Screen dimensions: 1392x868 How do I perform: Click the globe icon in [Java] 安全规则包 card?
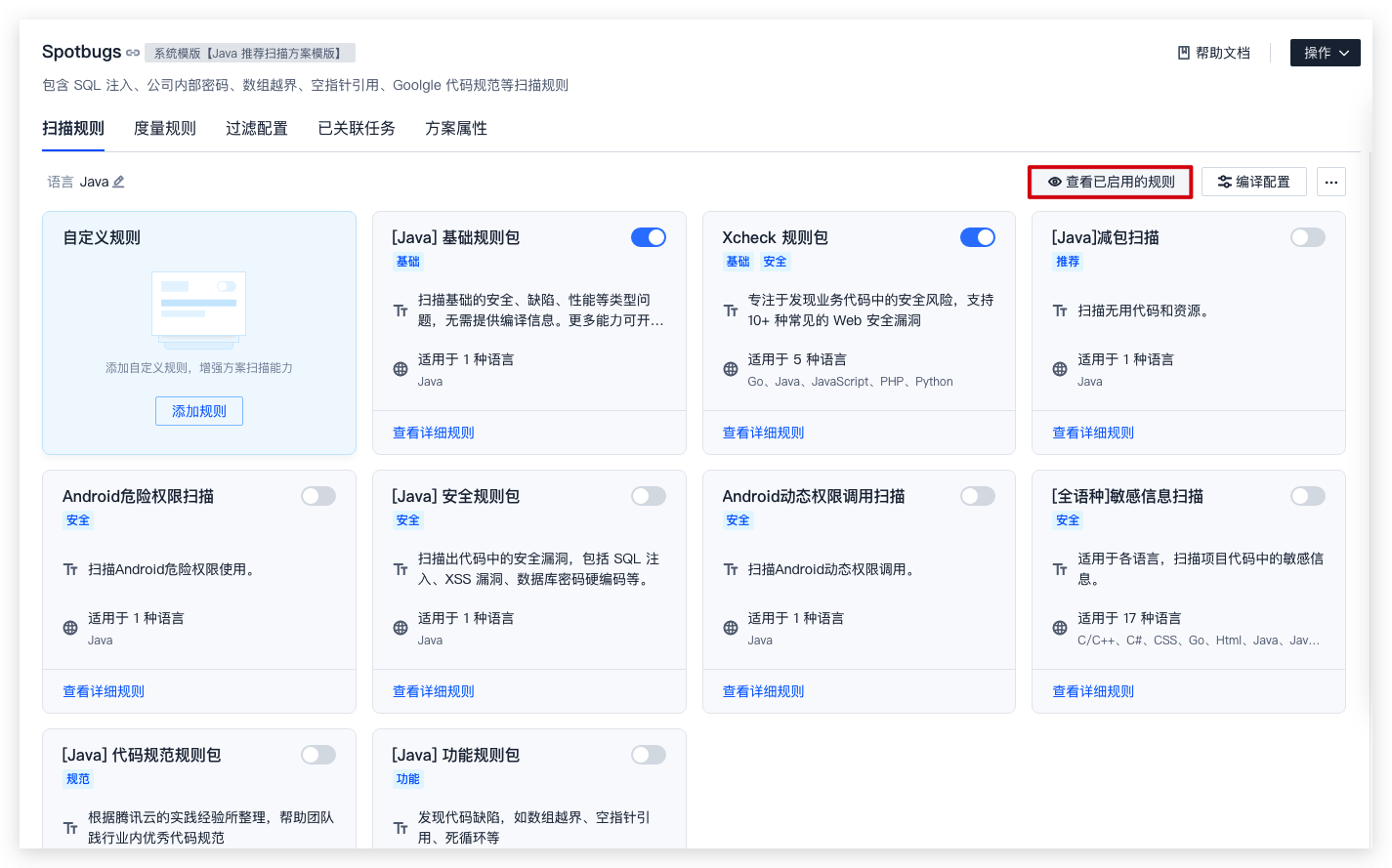point(401,628)
